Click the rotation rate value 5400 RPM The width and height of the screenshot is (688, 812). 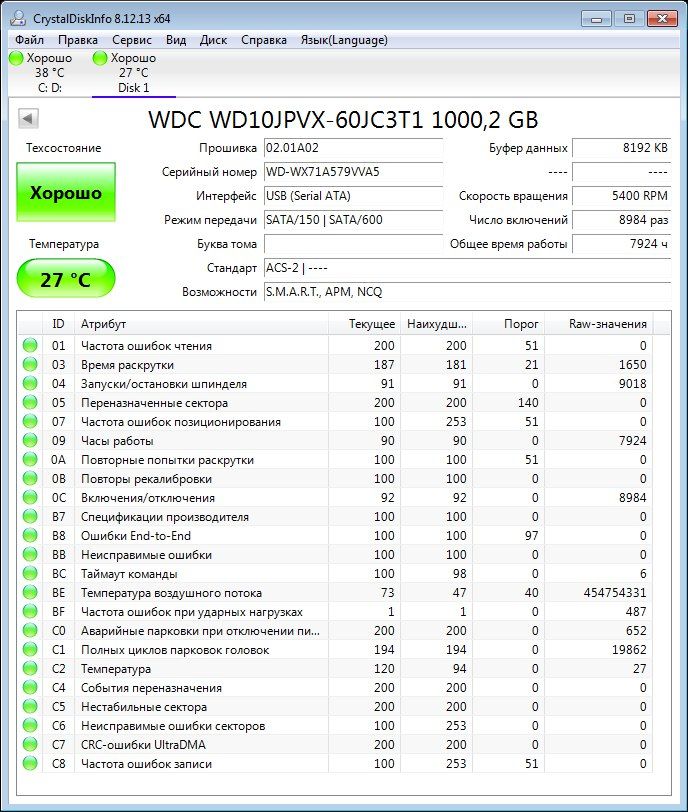coord(622,196)
